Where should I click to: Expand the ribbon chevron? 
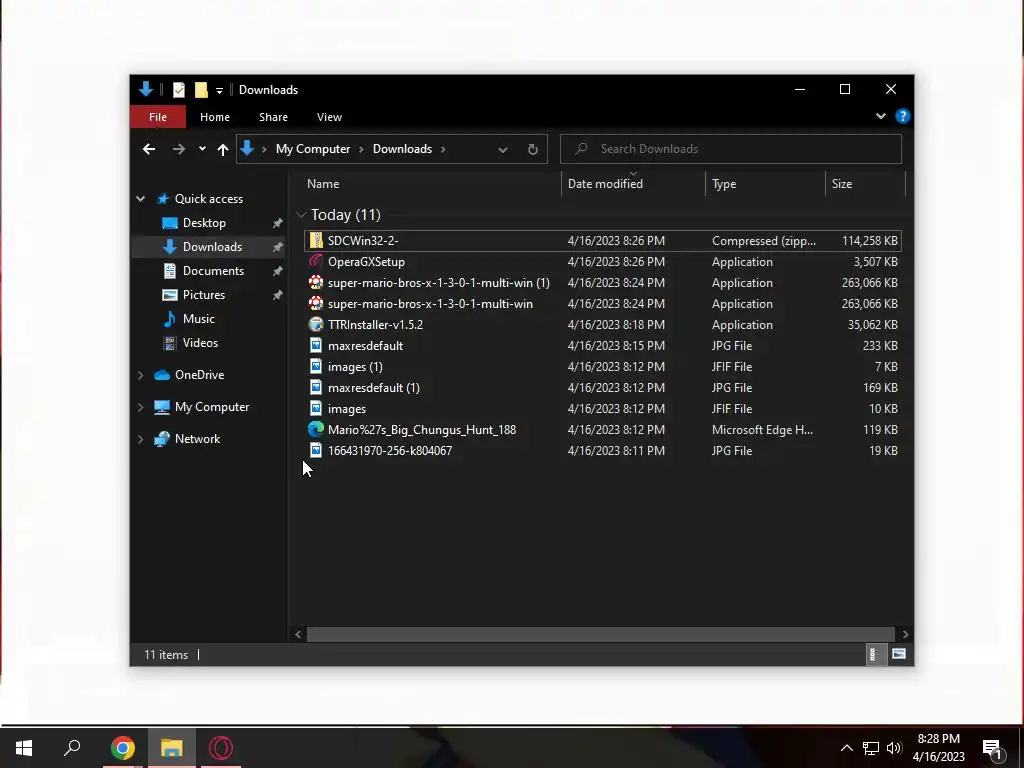coord(880,116)
